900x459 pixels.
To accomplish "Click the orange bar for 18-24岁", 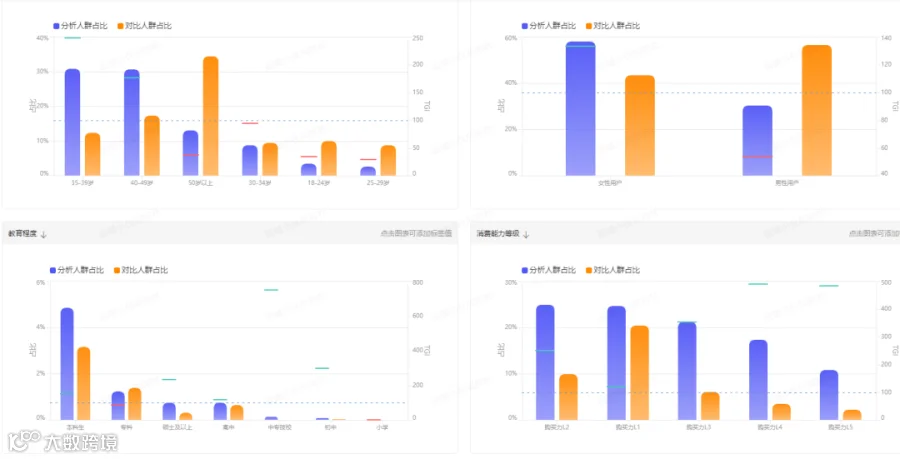I will (328, 158).
